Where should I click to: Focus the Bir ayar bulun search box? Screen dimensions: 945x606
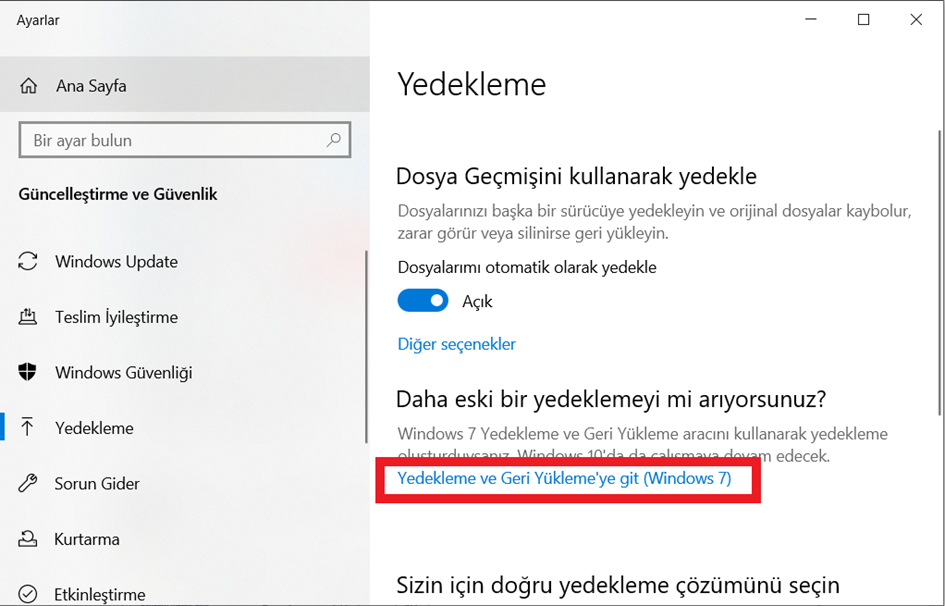pyautogui.click(x=184, y=140)
